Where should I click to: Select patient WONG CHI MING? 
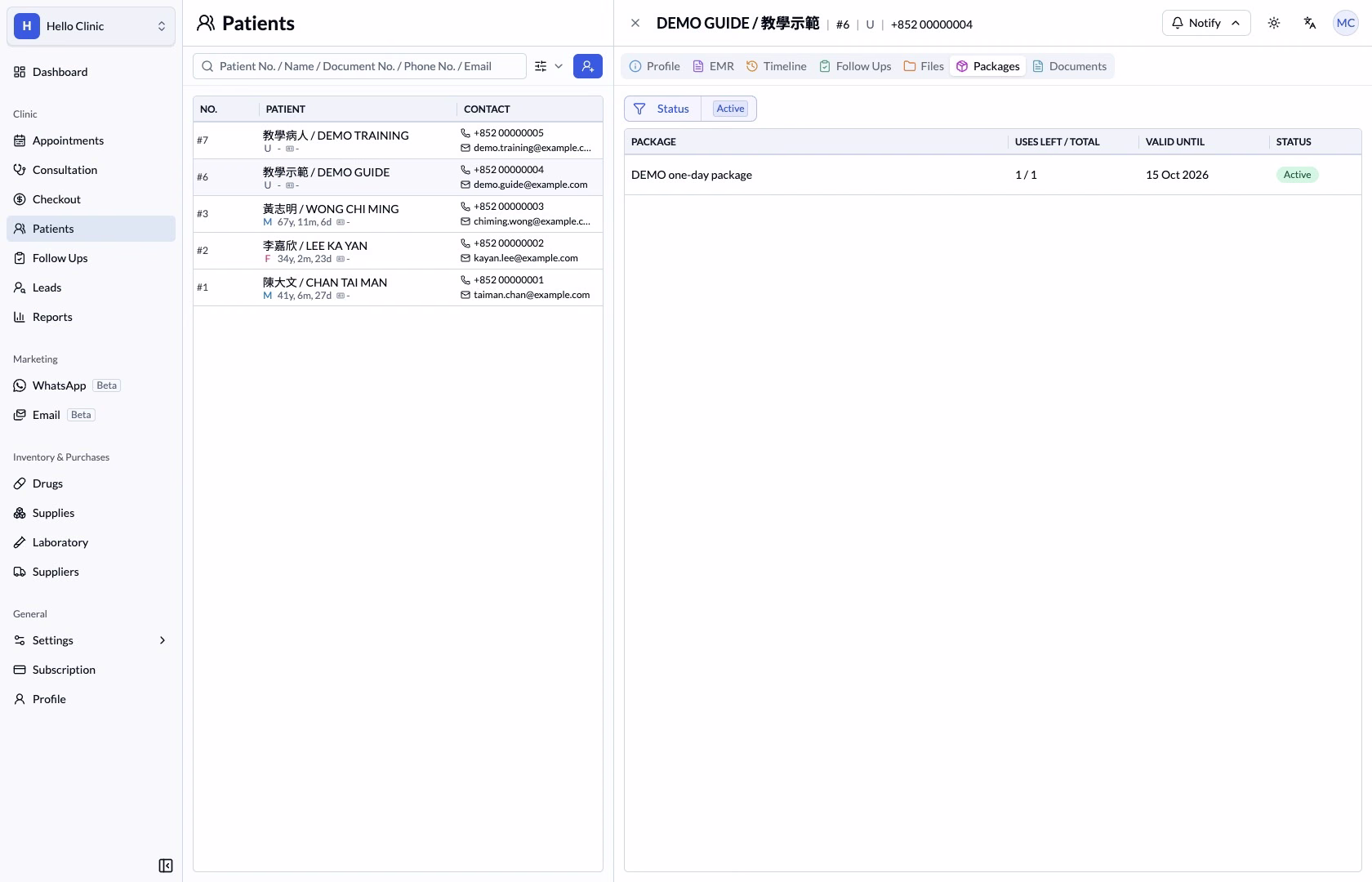(398, 214)
